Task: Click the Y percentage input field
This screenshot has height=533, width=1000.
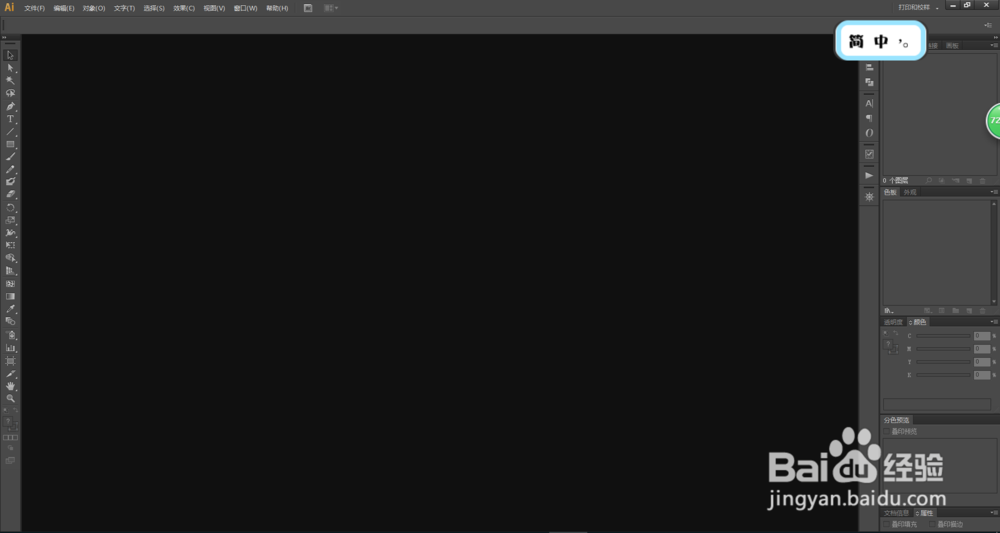Action: [x=982, y=362]
